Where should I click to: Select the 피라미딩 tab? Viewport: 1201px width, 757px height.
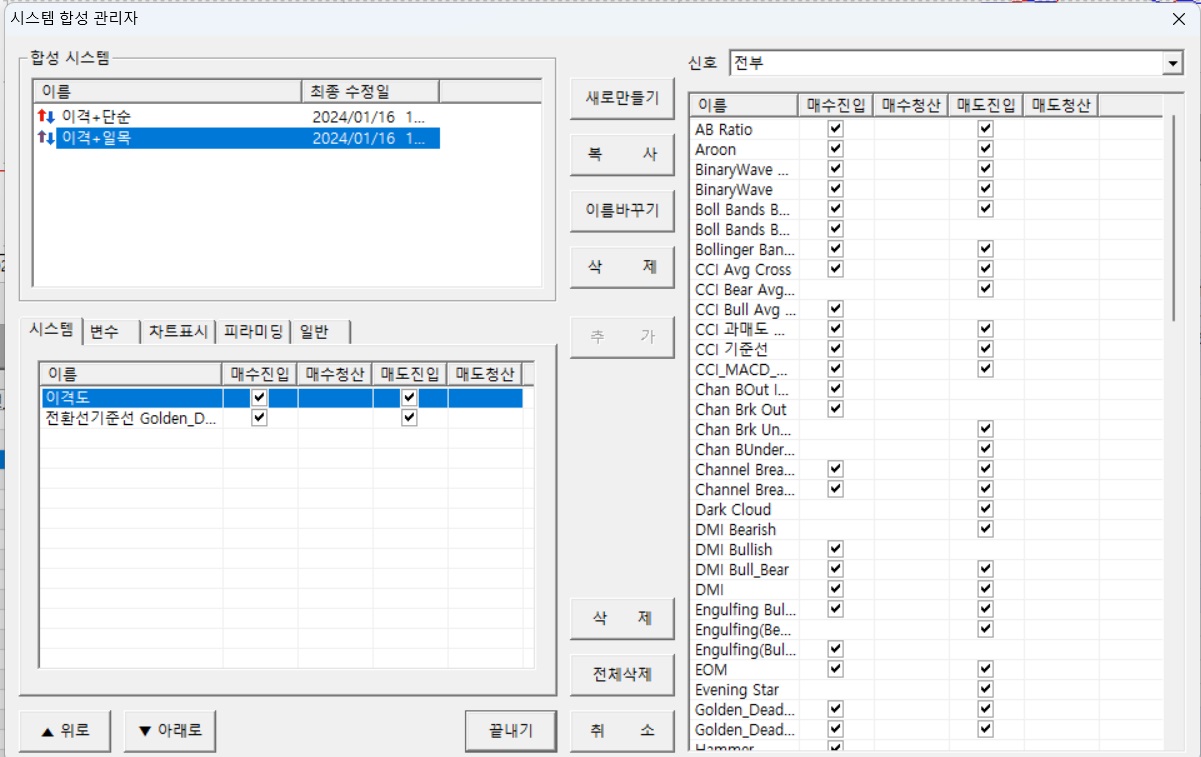click(x=253, y=331)
